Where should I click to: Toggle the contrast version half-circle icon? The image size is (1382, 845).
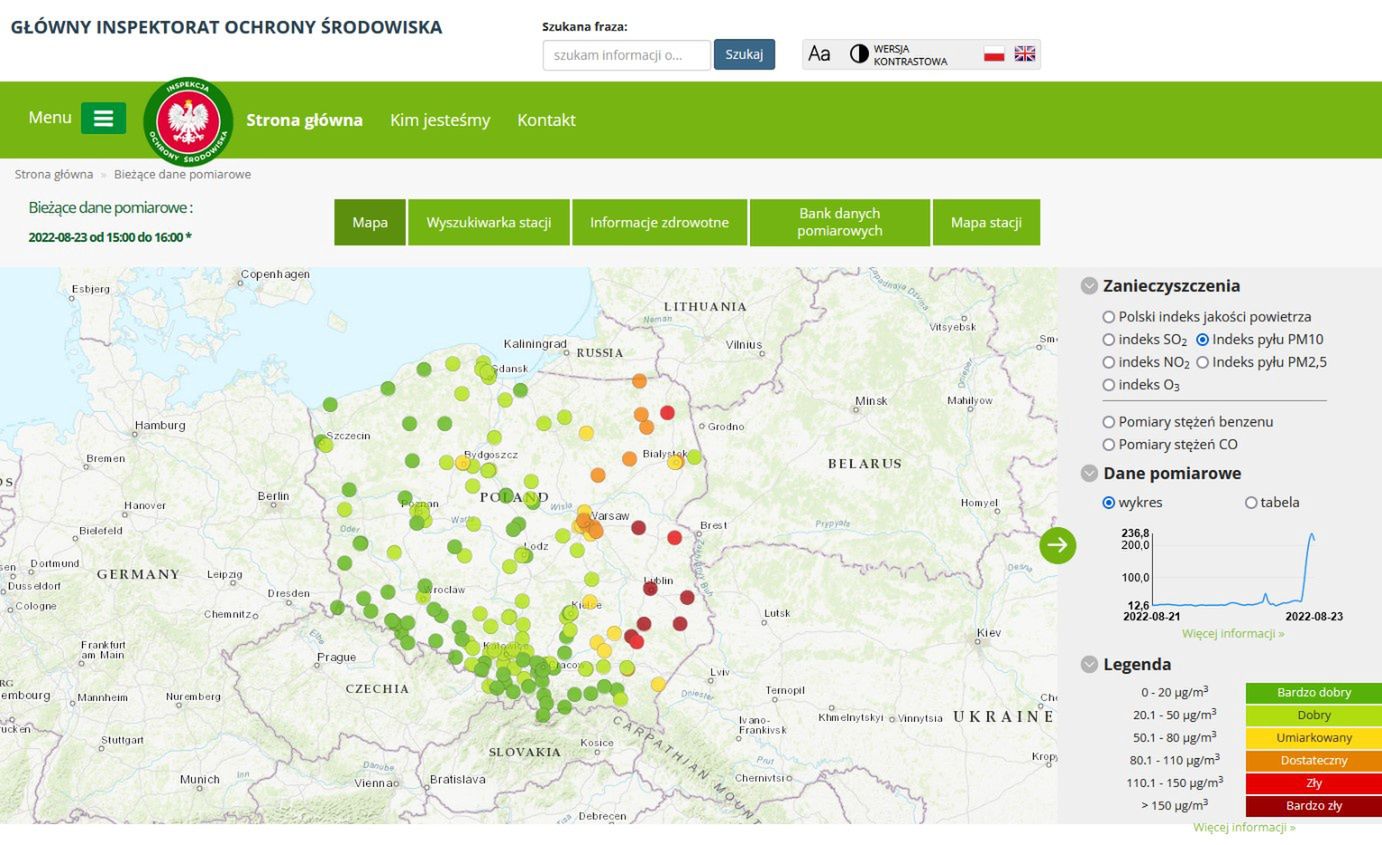click(859, 54)
